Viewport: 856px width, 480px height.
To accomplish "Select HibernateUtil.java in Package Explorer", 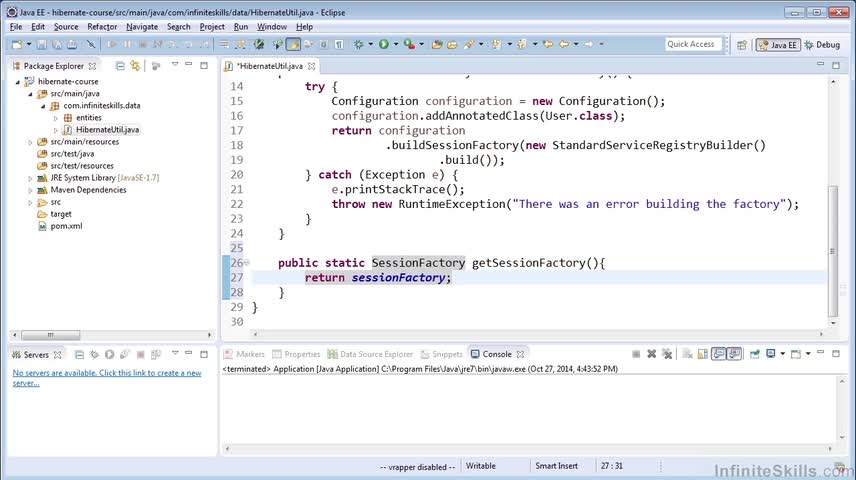I will tap(107, 130).
